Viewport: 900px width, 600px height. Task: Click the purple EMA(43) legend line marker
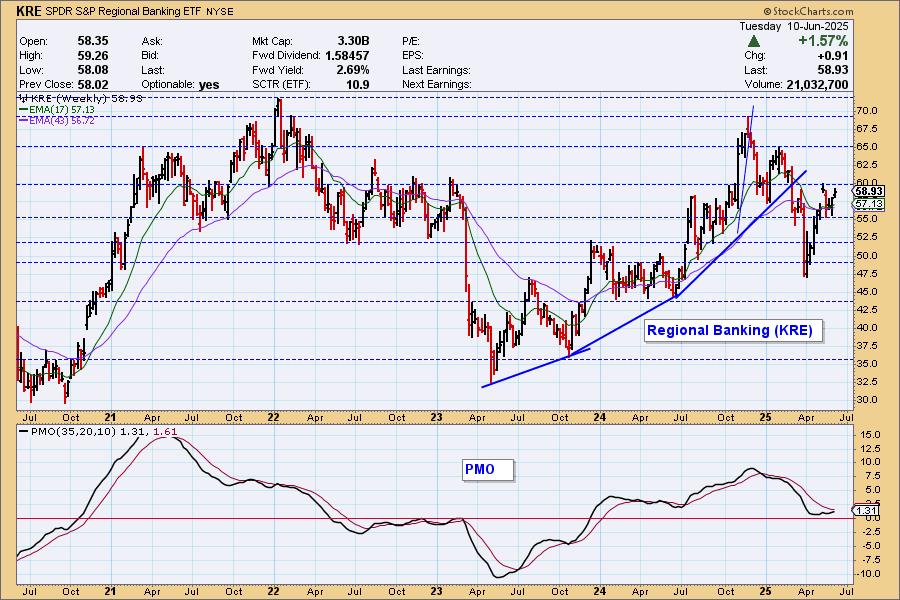tap(24, 121)
